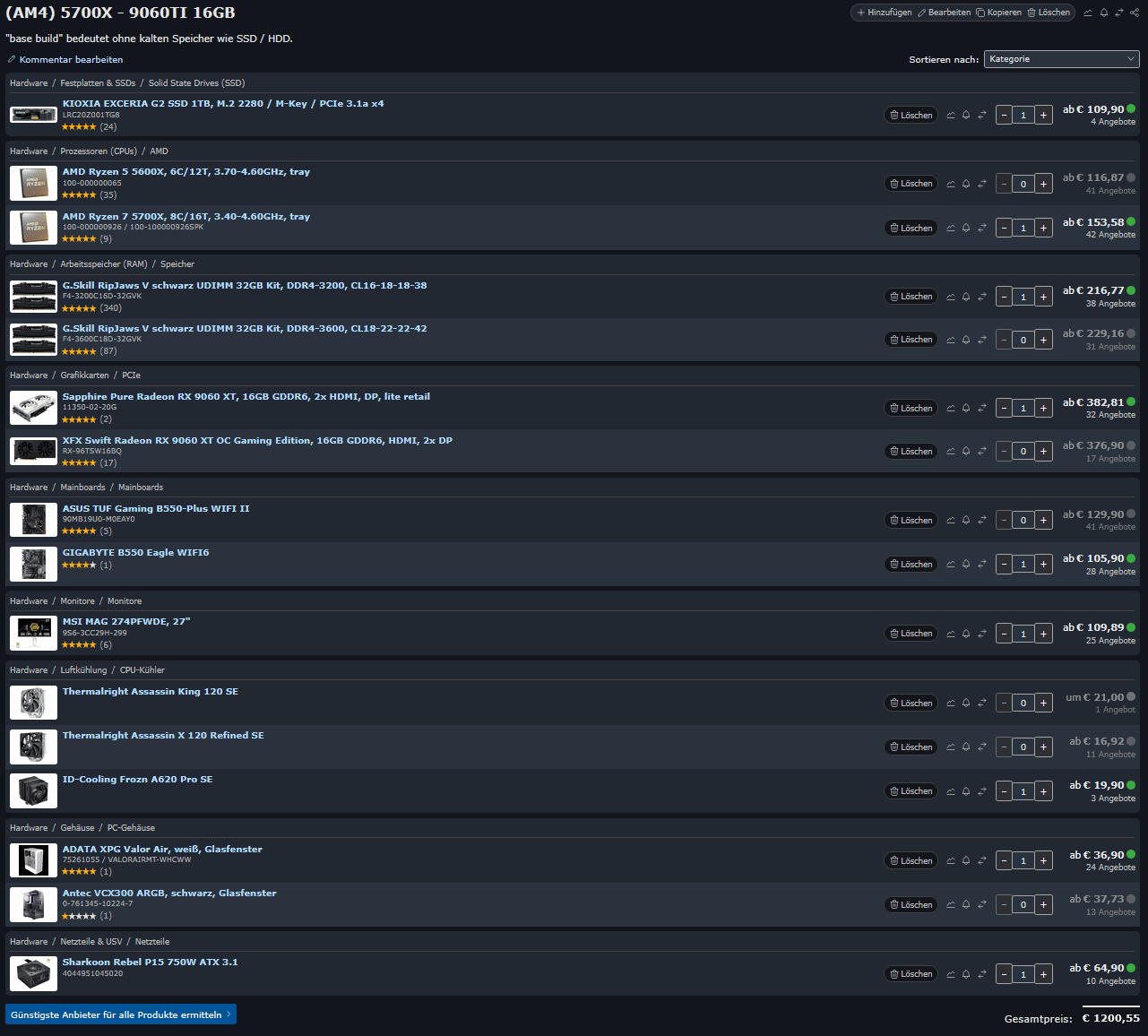Click swap arrows icon for Sapphire Pure RX 9060 XT

tap(981, 409)
